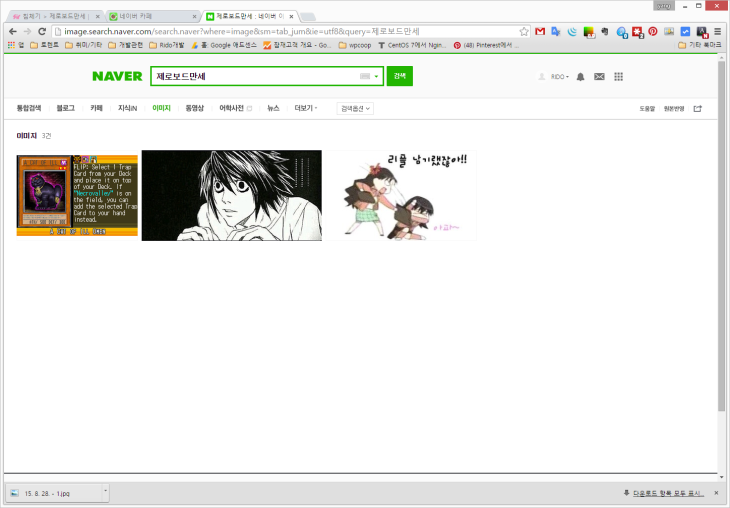Select the 이미지 tab

point(161,108)
